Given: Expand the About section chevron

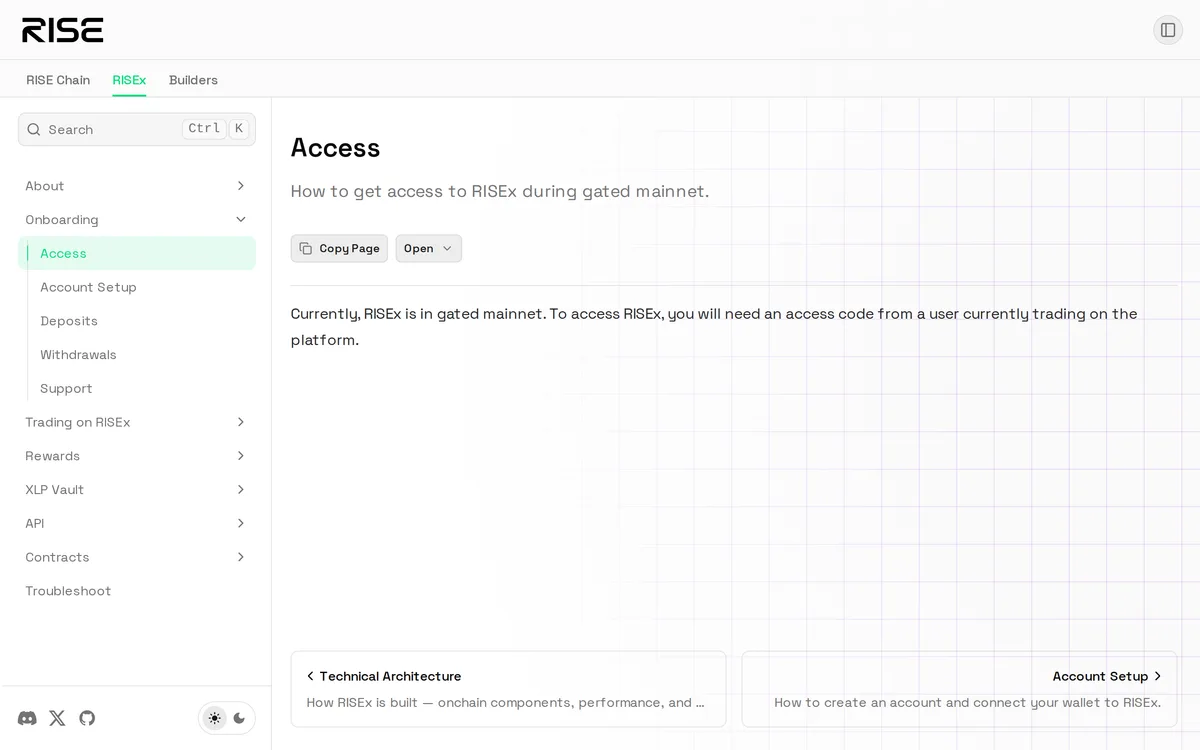Looking at the screenshot, I should [x=241, y=186].
